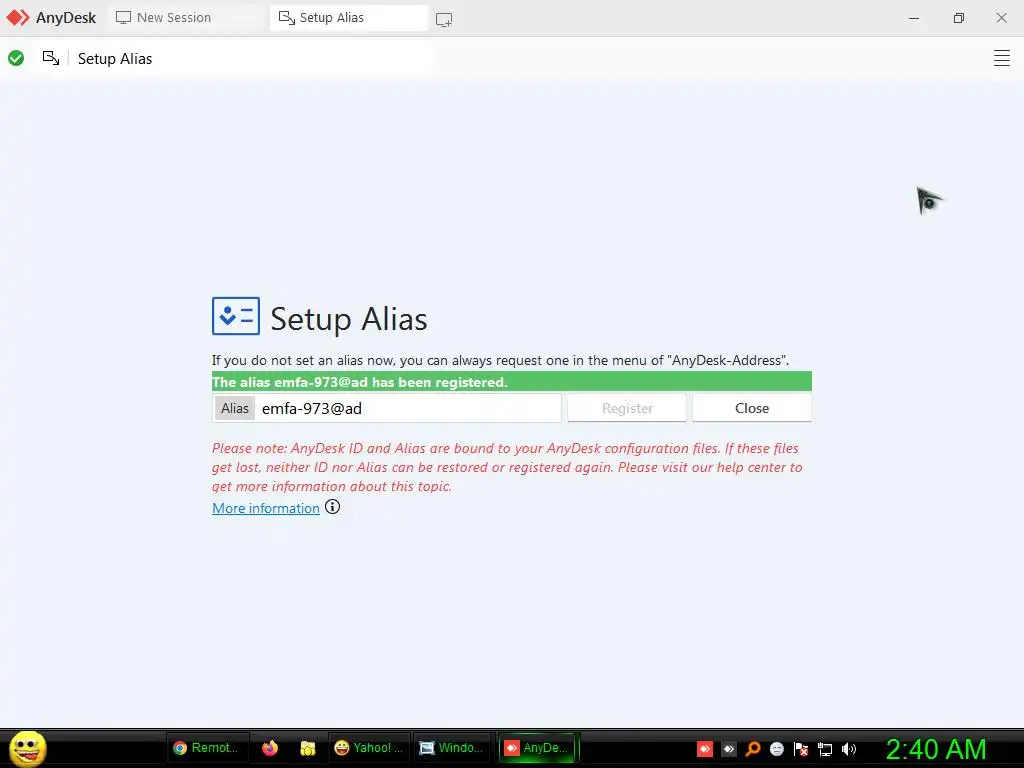Click the green alias registered message
This screenshot has width=1024, height=768.
tap(511, 381)
